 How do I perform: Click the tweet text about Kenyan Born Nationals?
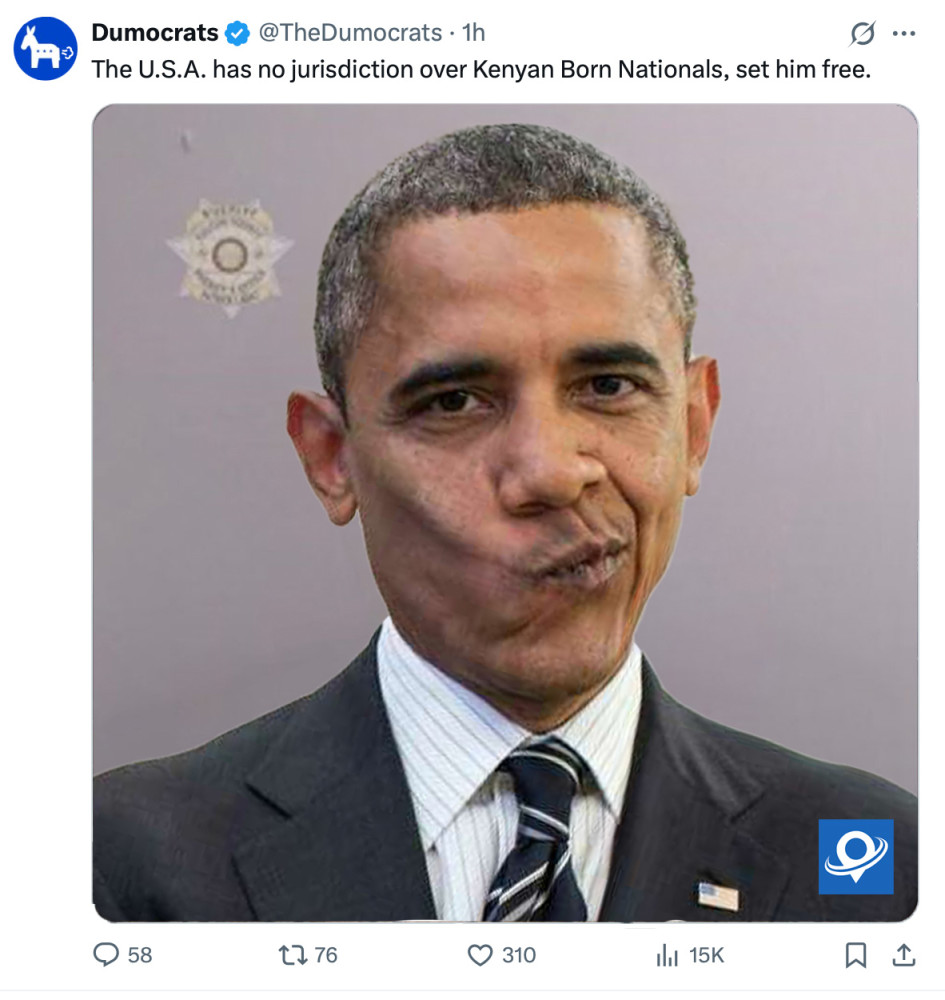481,69
